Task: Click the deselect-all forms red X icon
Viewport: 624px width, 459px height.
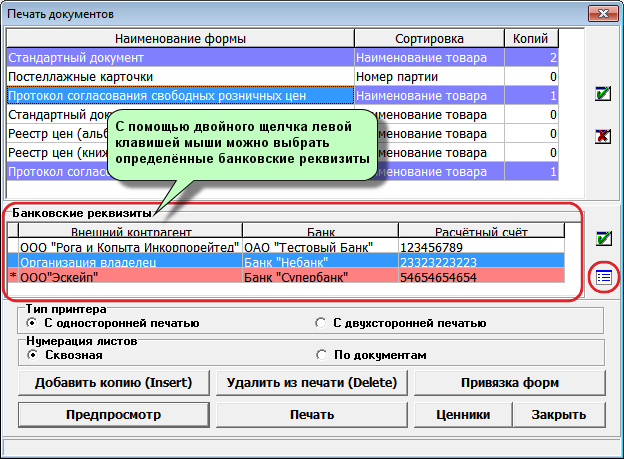Action: (x=603, y=136)
